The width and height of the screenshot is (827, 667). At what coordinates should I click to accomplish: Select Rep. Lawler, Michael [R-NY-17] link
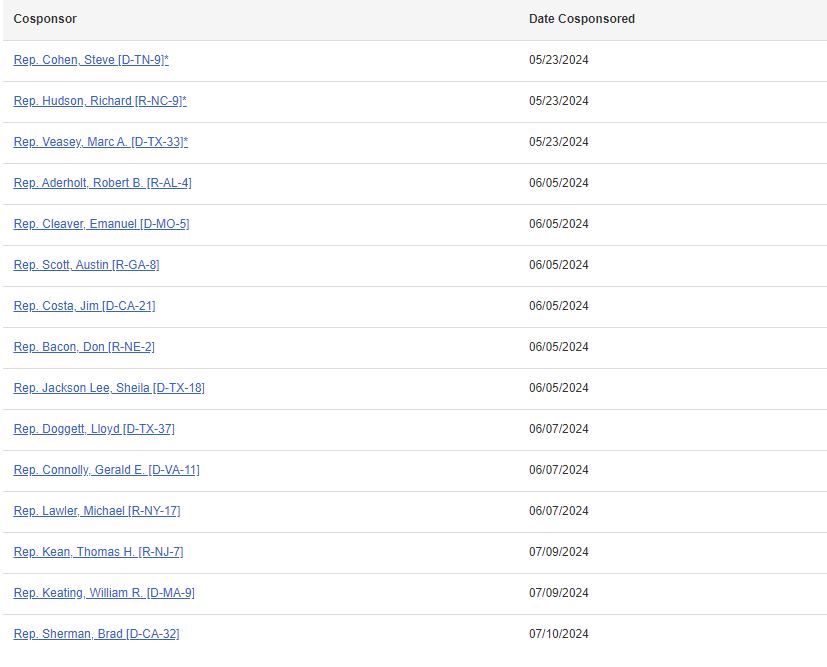coord(97,511)
